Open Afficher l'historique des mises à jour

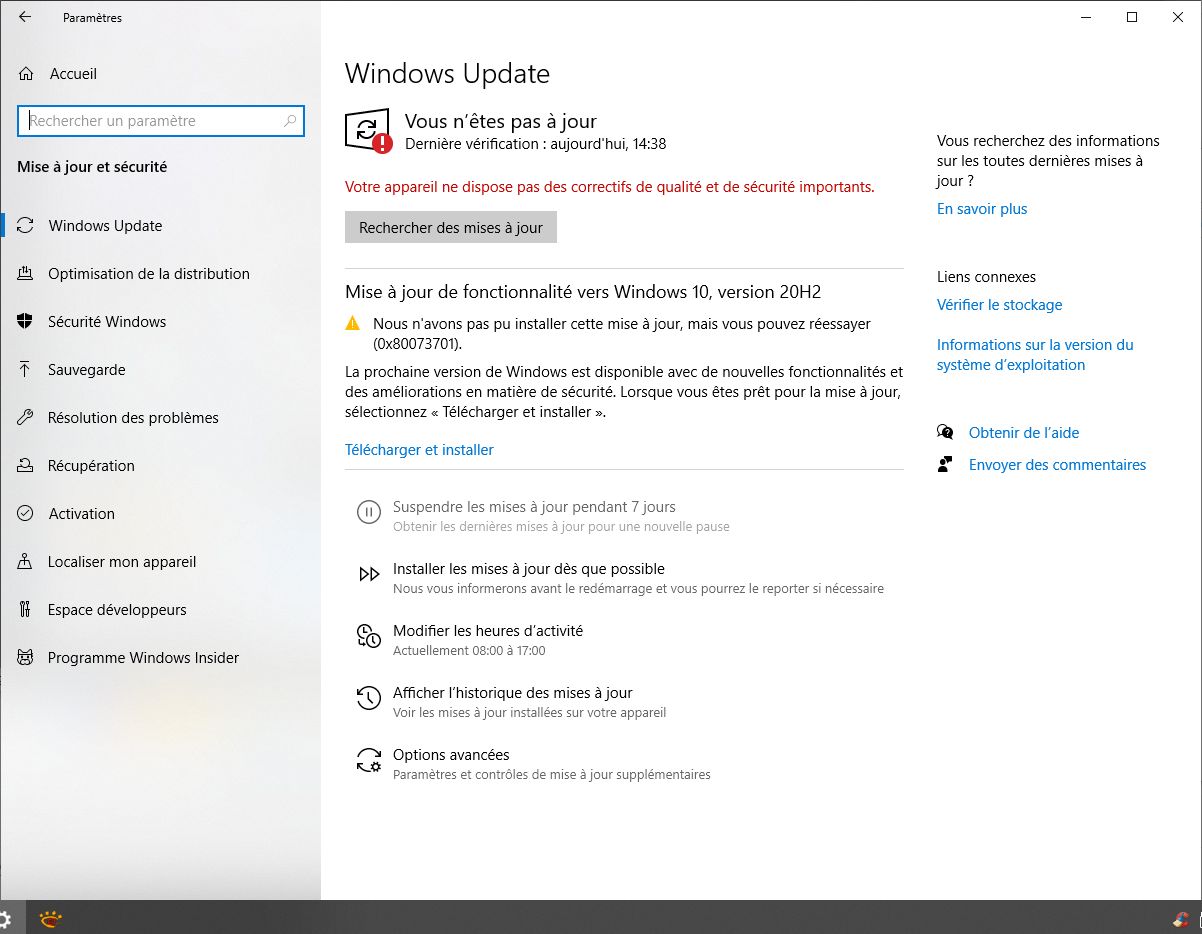click(x=513, y=693)
